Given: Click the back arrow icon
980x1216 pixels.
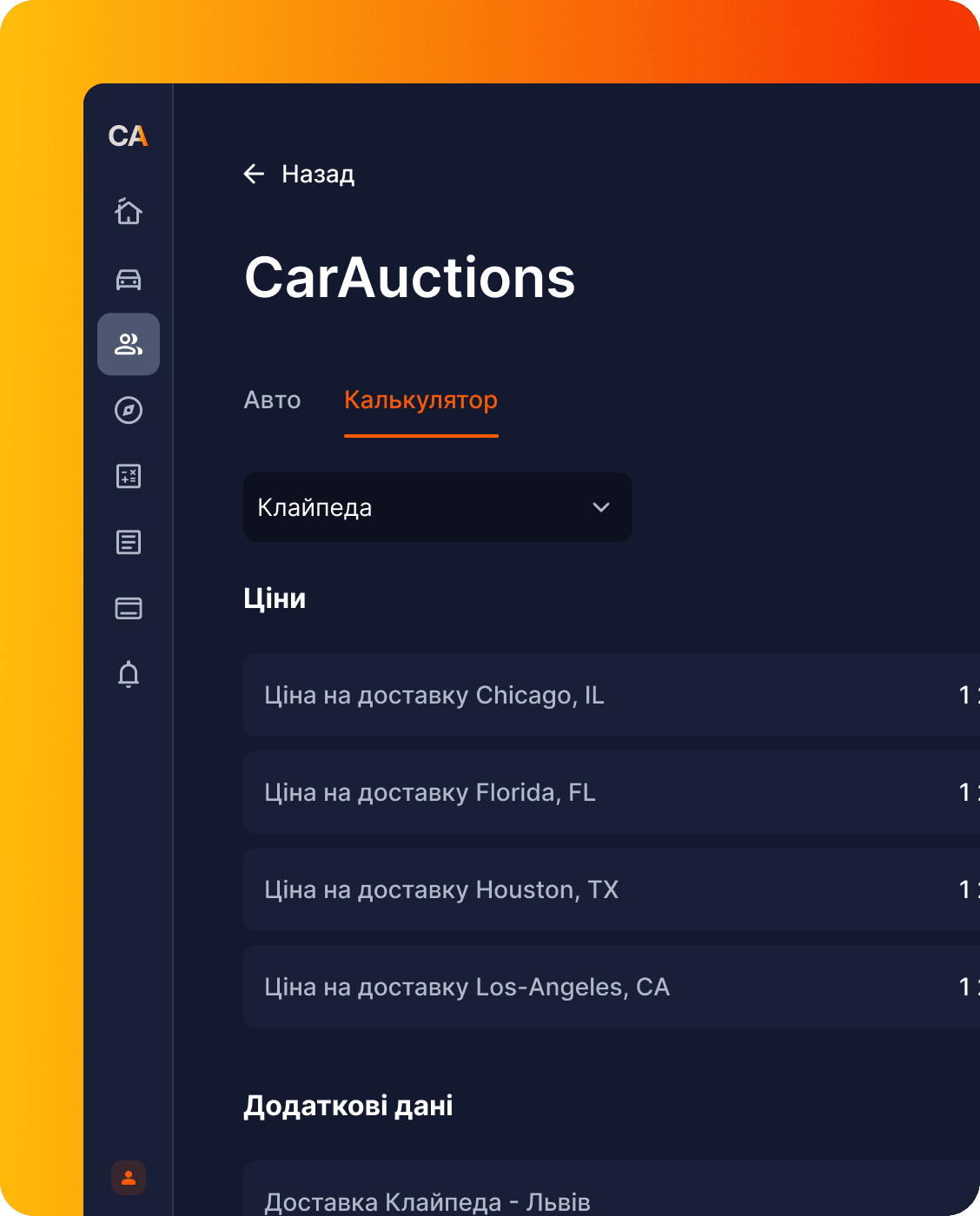Looking at the screenshot, I should 254,175.
